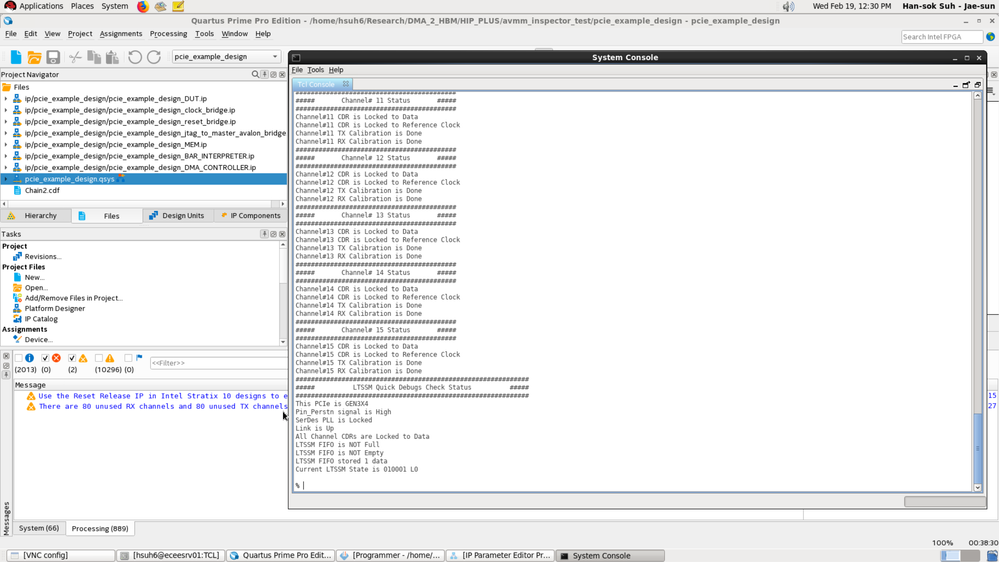Toggle the info messages checkbox
999x562 pixels.
(18, 358)
